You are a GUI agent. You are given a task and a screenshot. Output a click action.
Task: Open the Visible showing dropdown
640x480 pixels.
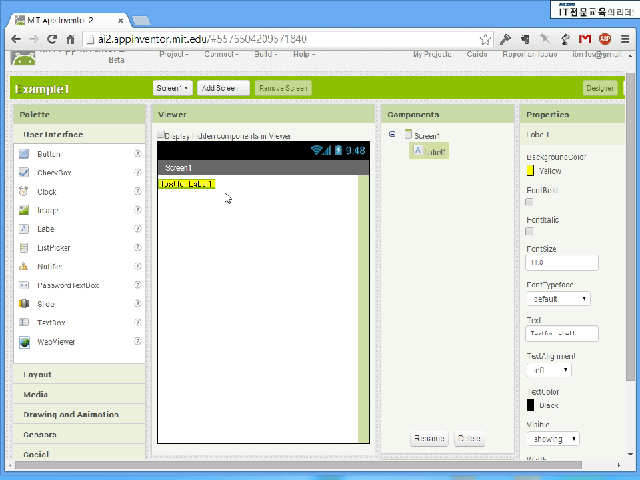553,439
